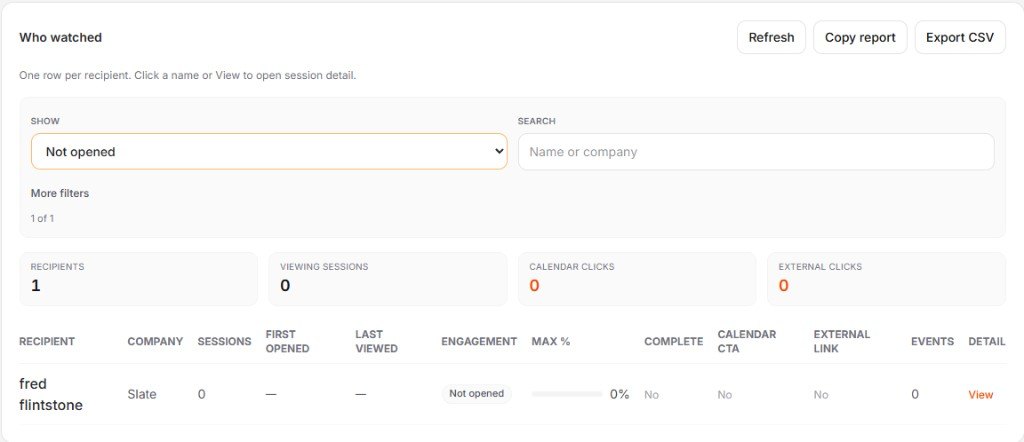Click the Not opened engagement badge
Image resolution: width=1024 pixels, height=442 pixels.
[477, 394]
